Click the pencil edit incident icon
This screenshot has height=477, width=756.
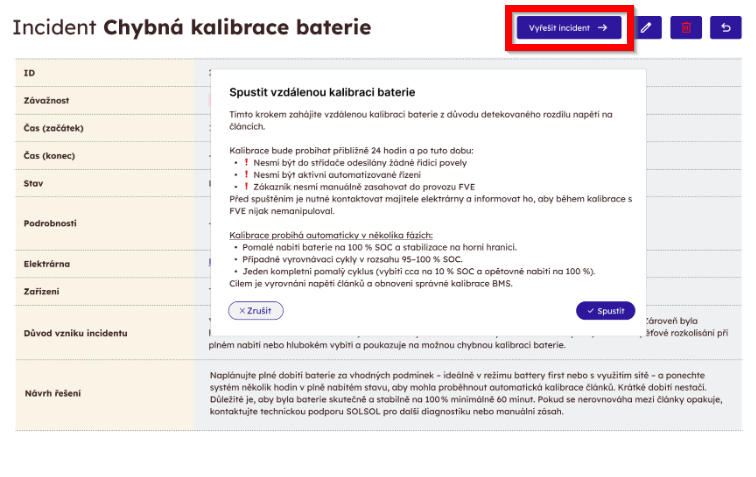coord(646,27)
